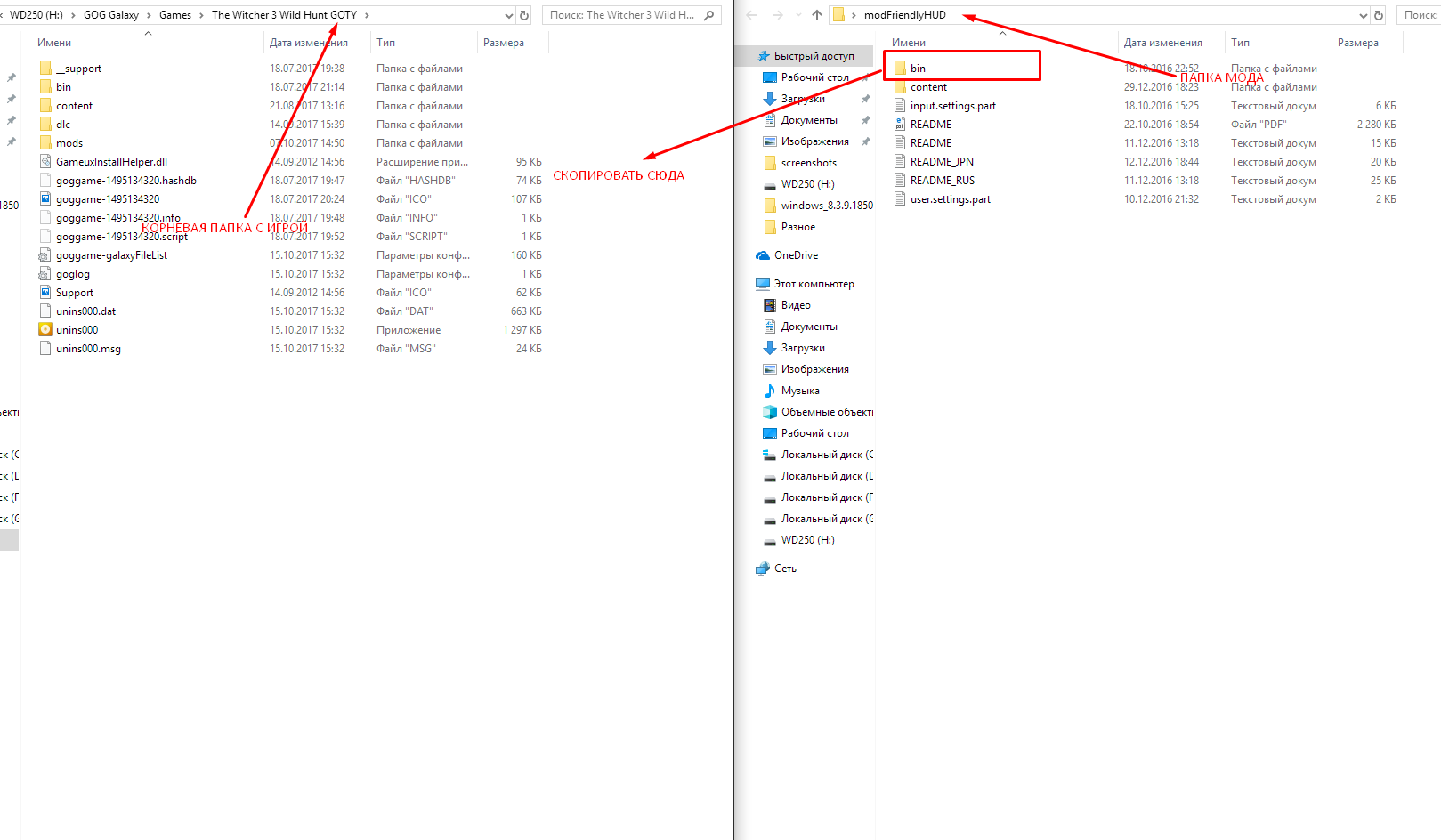Open Рабочий стол under Быстрый доступ
The height and width of the screenshot is (840, 1441).
tap(814, 77)
